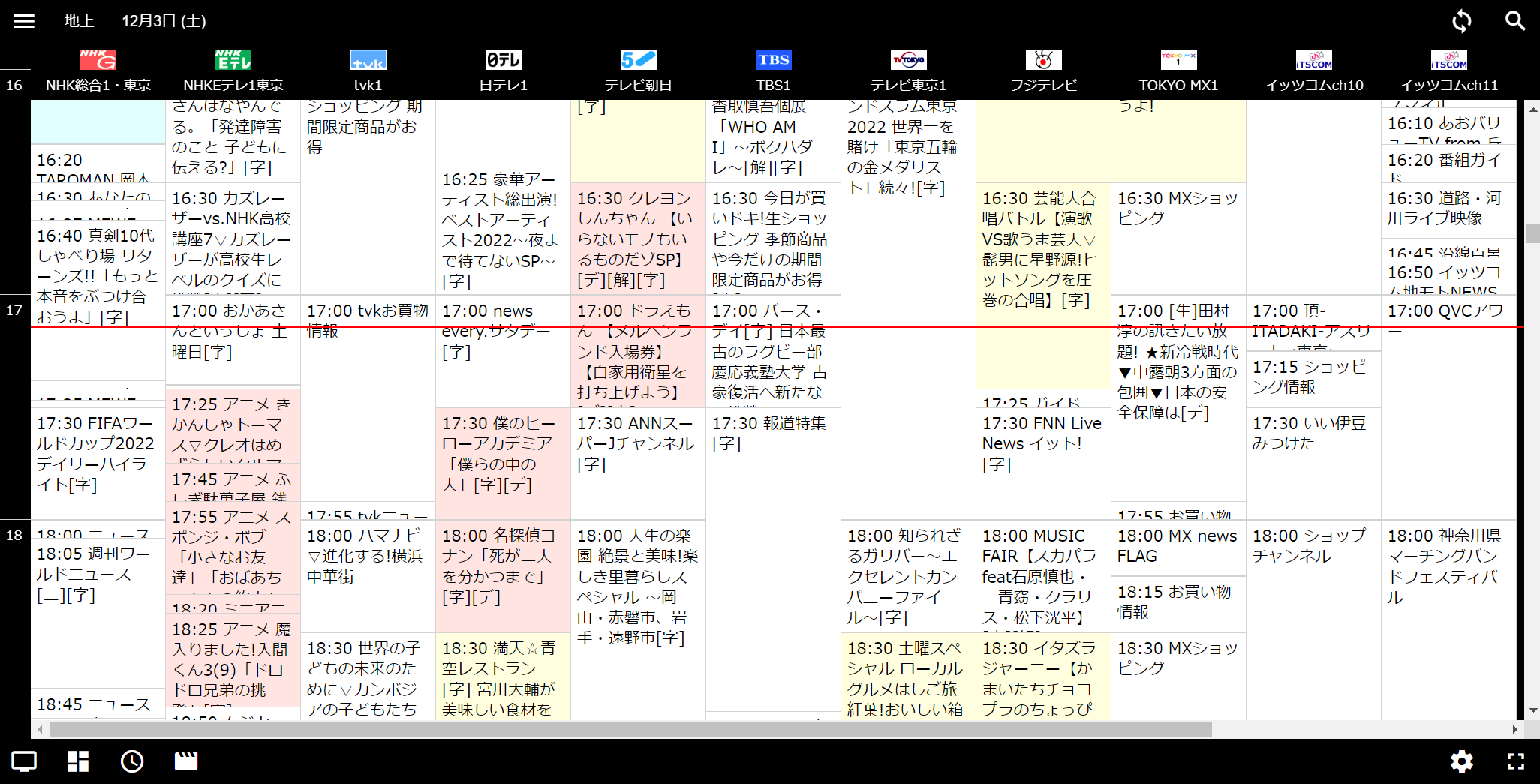1540x784 pixels.
Task: Open the 地上 broadcast type selector
Action: (79, 20)
